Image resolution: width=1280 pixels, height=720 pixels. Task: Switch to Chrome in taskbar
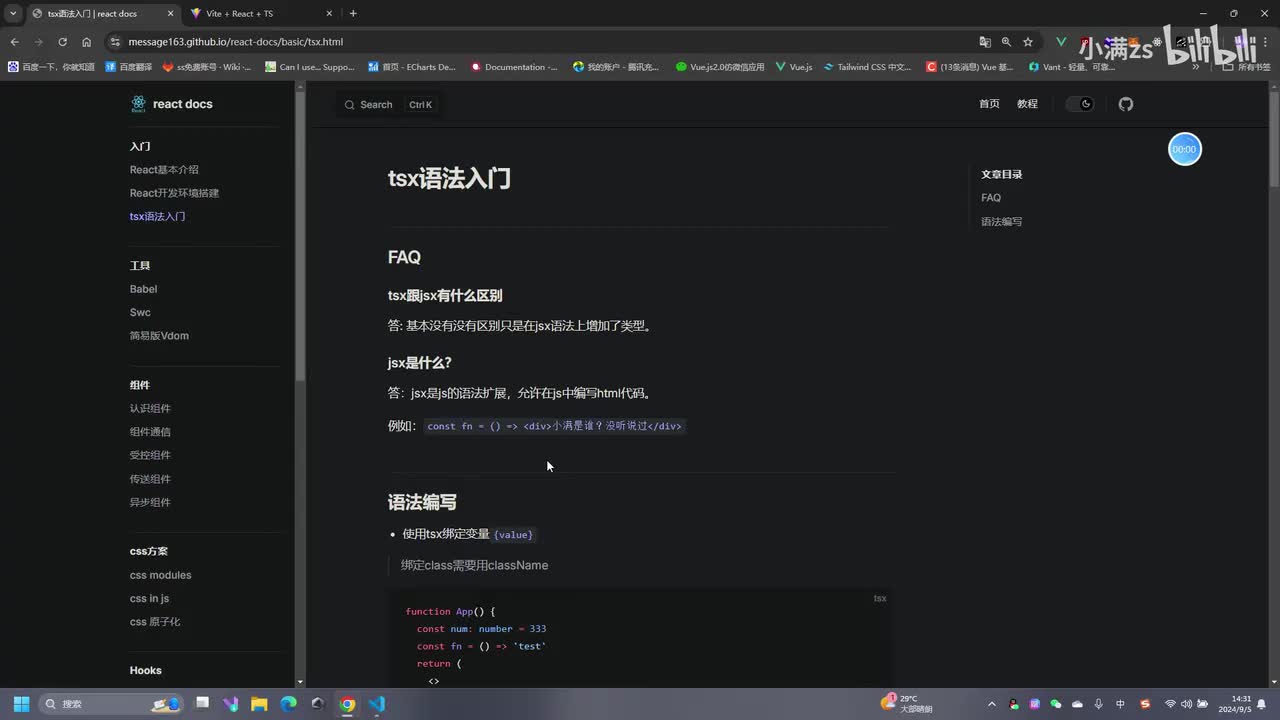(x=347, y=704)
